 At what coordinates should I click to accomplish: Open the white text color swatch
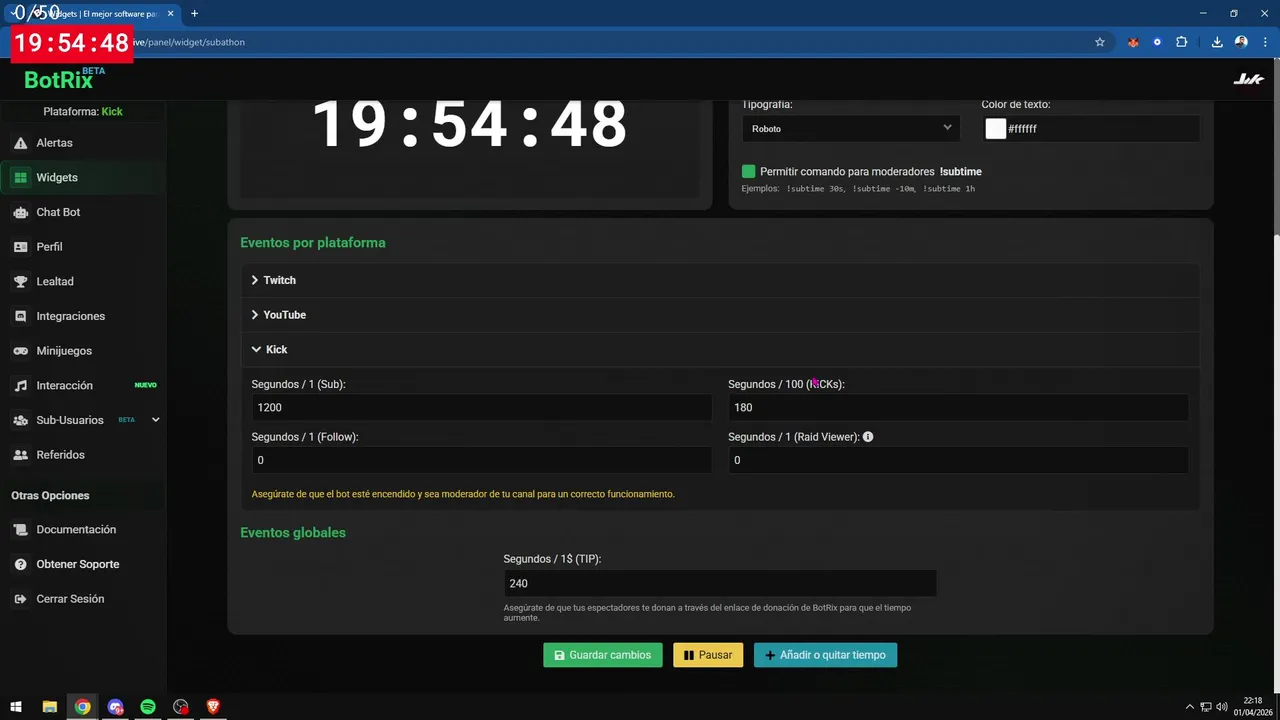995,129
